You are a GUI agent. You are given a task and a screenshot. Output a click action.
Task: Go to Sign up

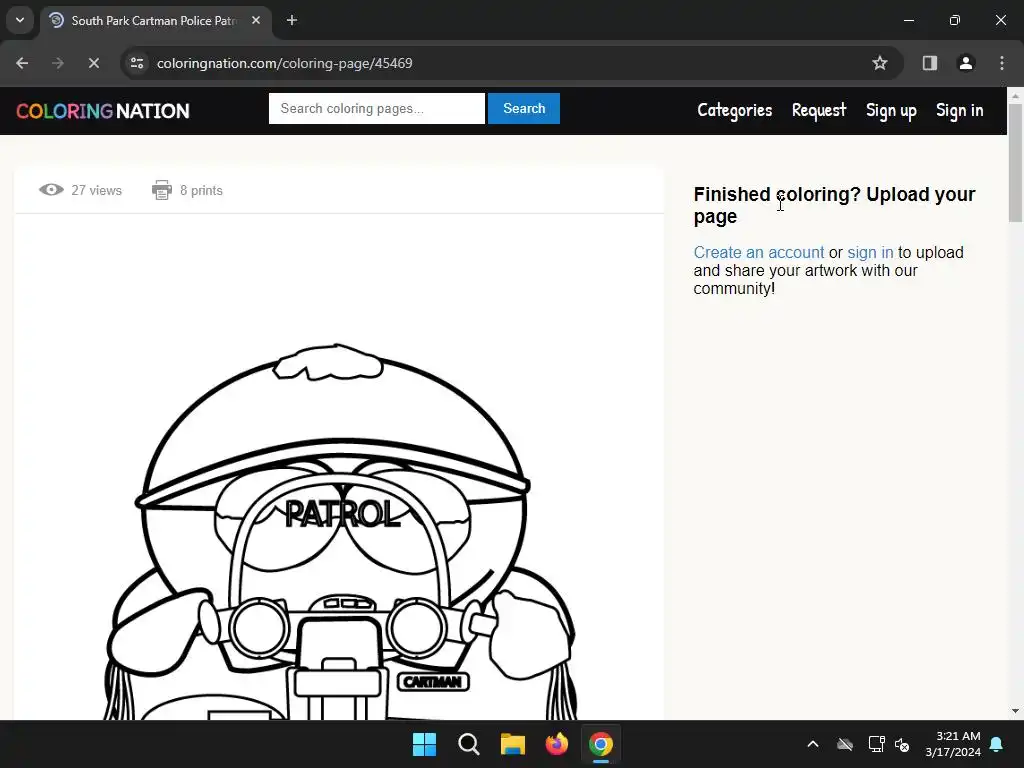point(891,111)
